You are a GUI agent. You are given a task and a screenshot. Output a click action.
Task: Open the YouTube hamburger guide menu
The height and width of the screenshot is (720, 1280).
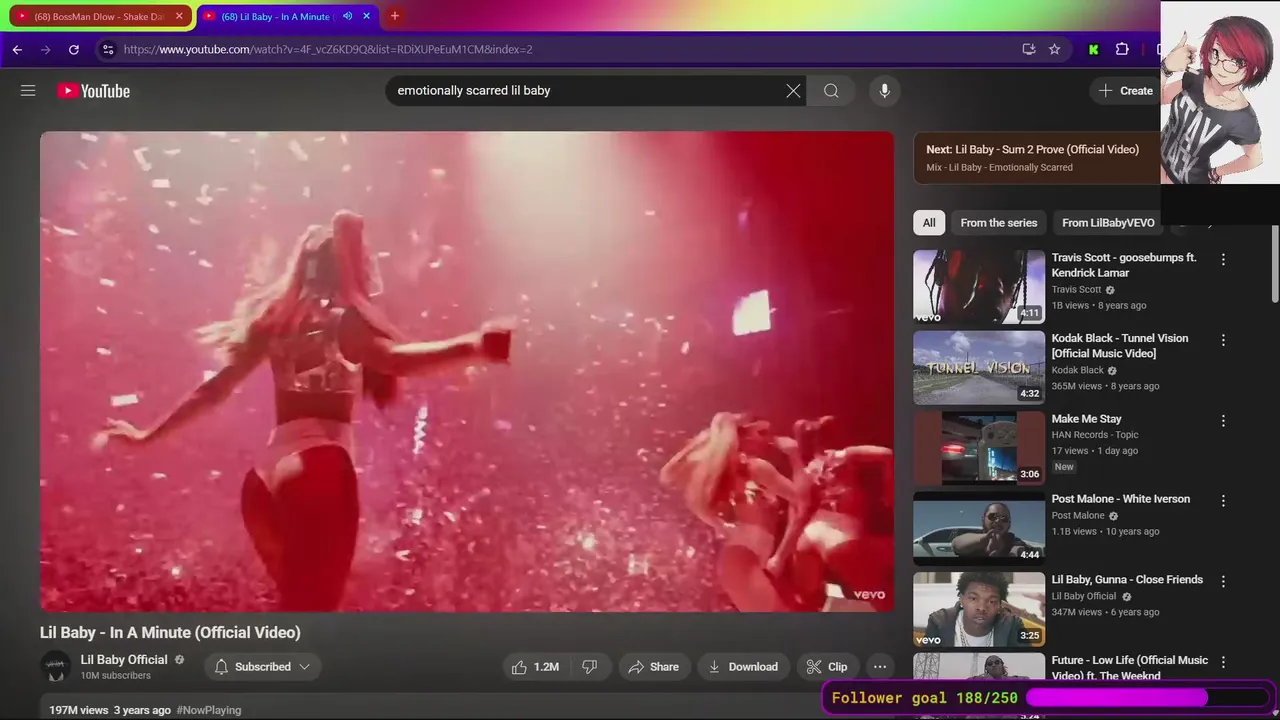click(28, 91)
